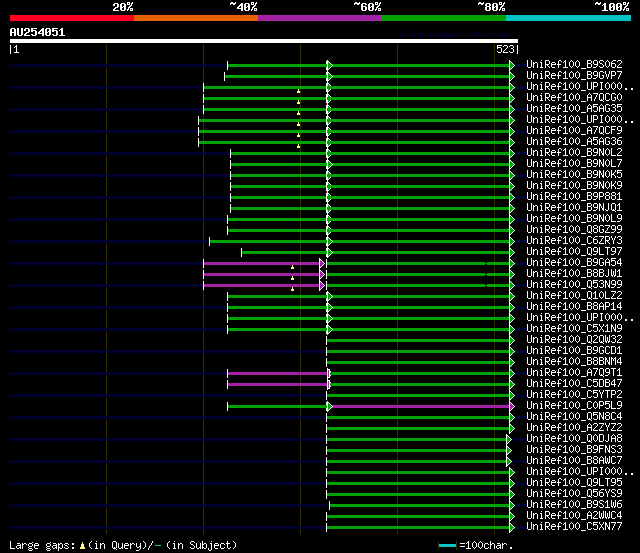Select hit UniRef100_C0P5L9

click(x=574, y=406)
